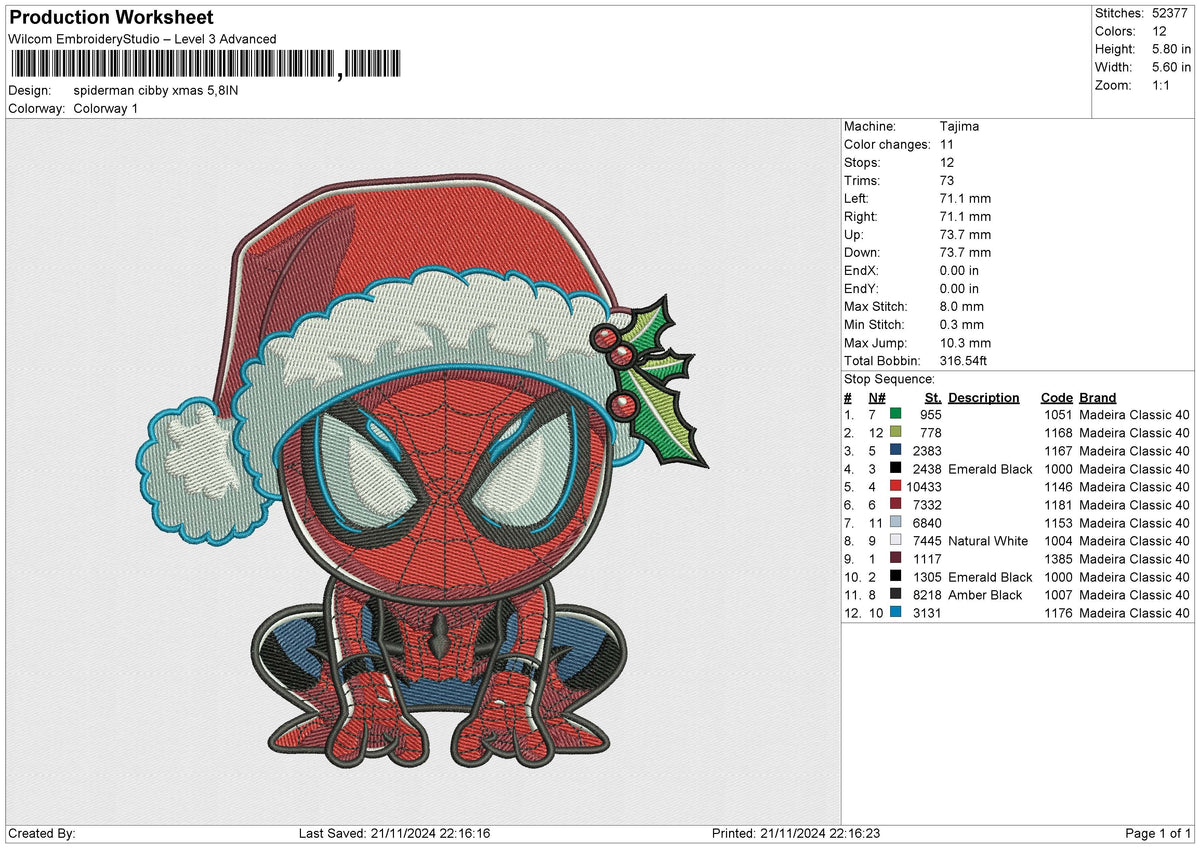This screenshot has width=1200, height=848.
Task: Click 'Natural White' description in row 8
Action: pos(988,541)
